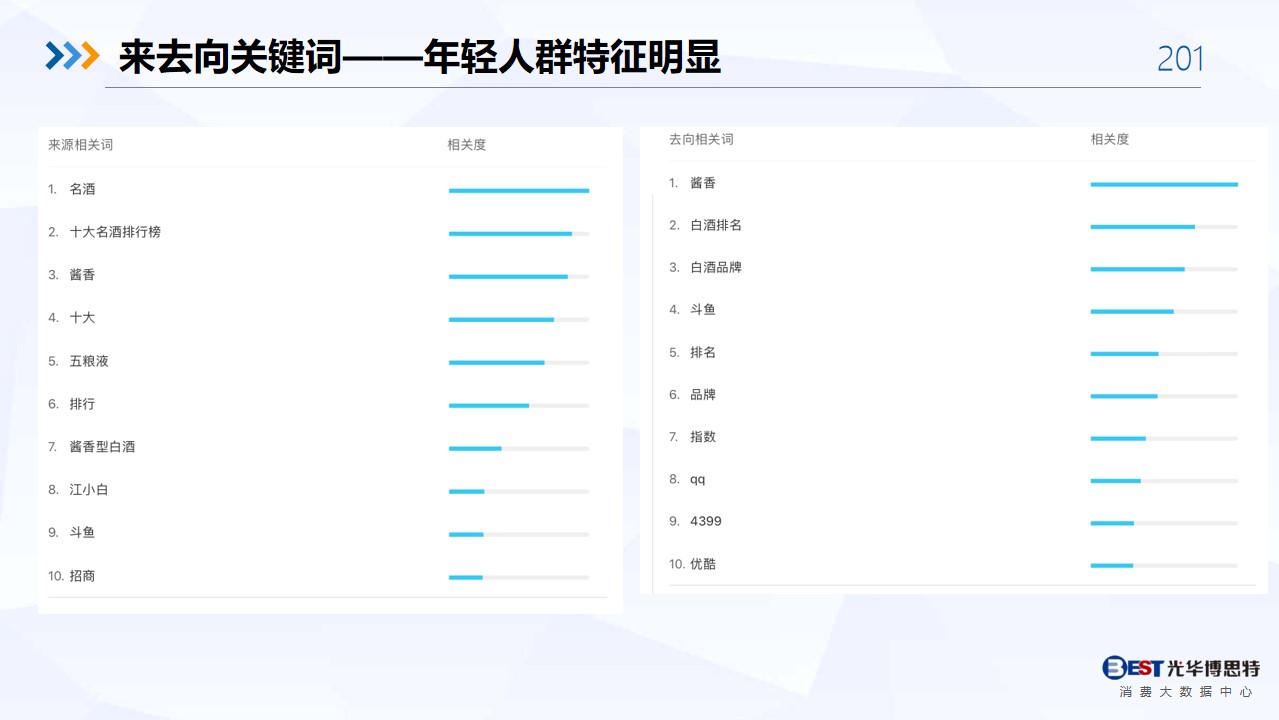Image resolution: width=1279 pixels, height=720 pixels.
Task: Click the 去向相关词 column header
Action: coord(701,139)
